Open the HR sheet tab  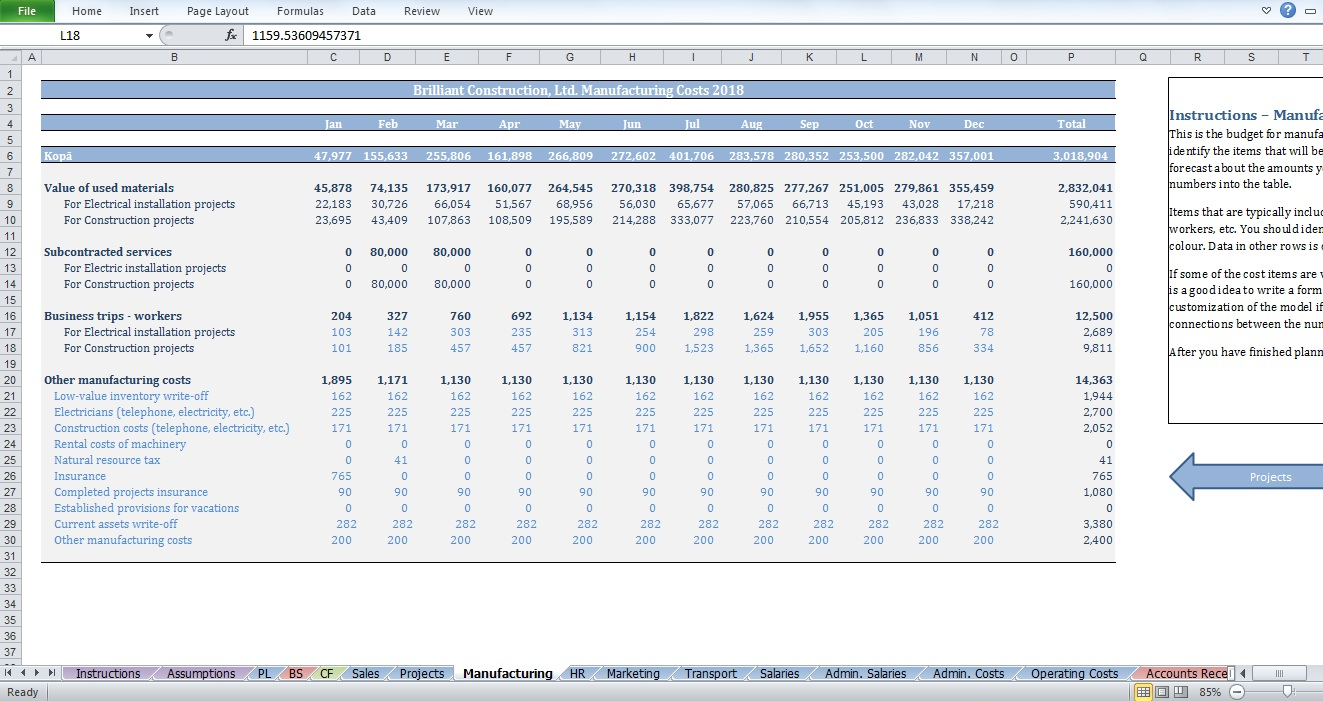point(577,674)
